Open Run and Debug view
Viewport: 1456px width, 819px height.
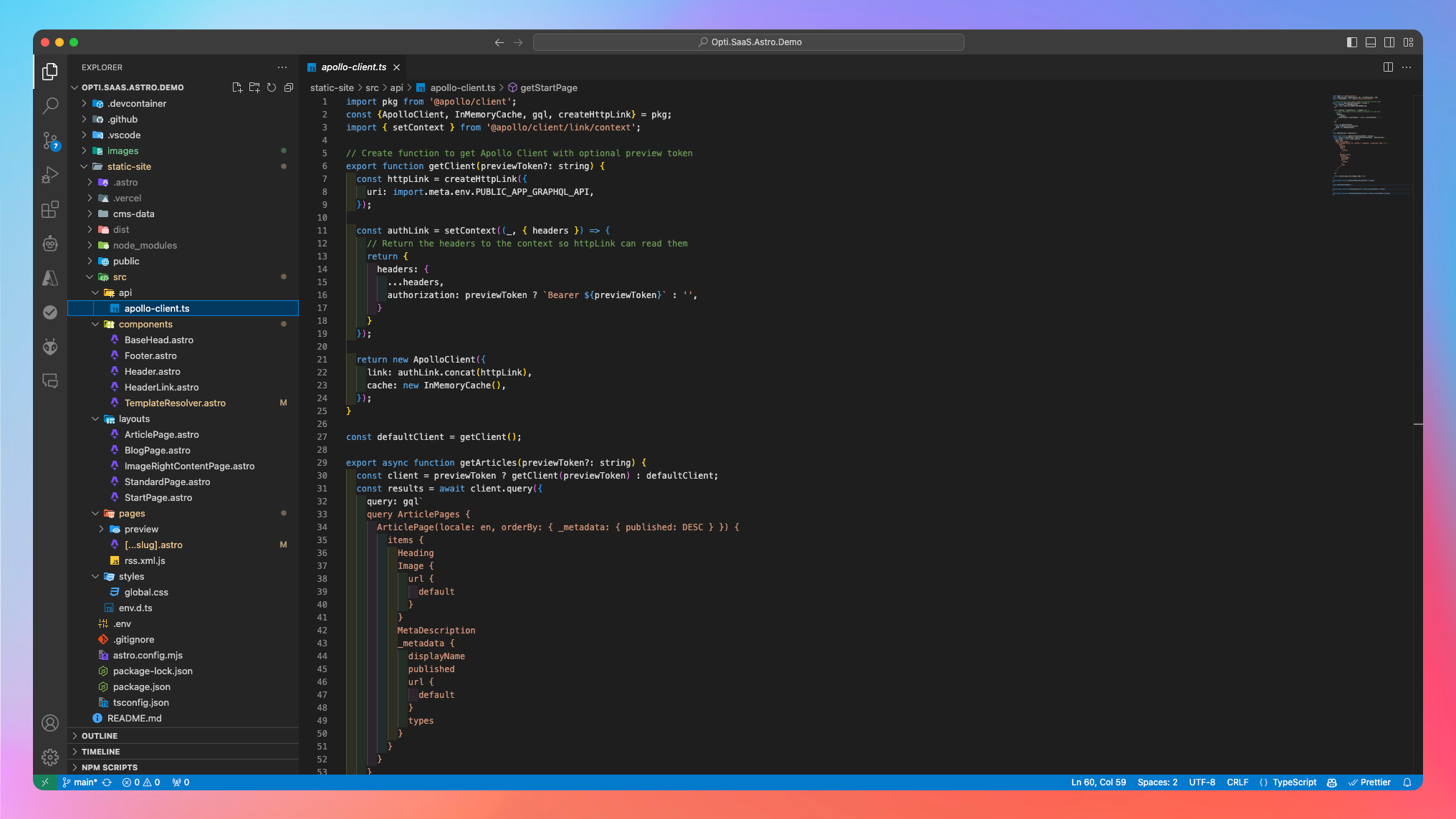click(50, 175)
